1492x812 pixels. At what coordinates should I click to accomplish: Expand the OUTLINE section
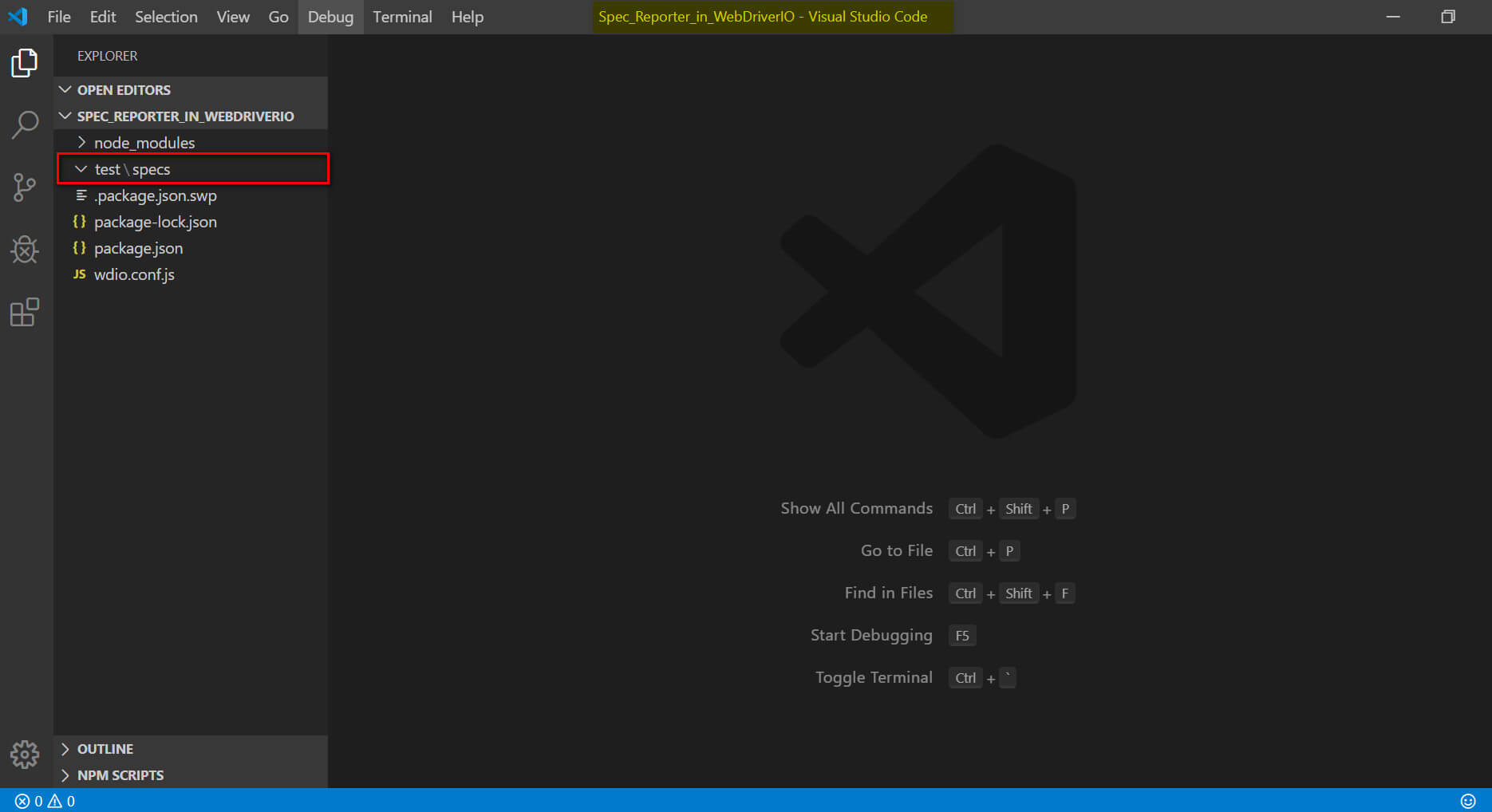pos(65,749)
